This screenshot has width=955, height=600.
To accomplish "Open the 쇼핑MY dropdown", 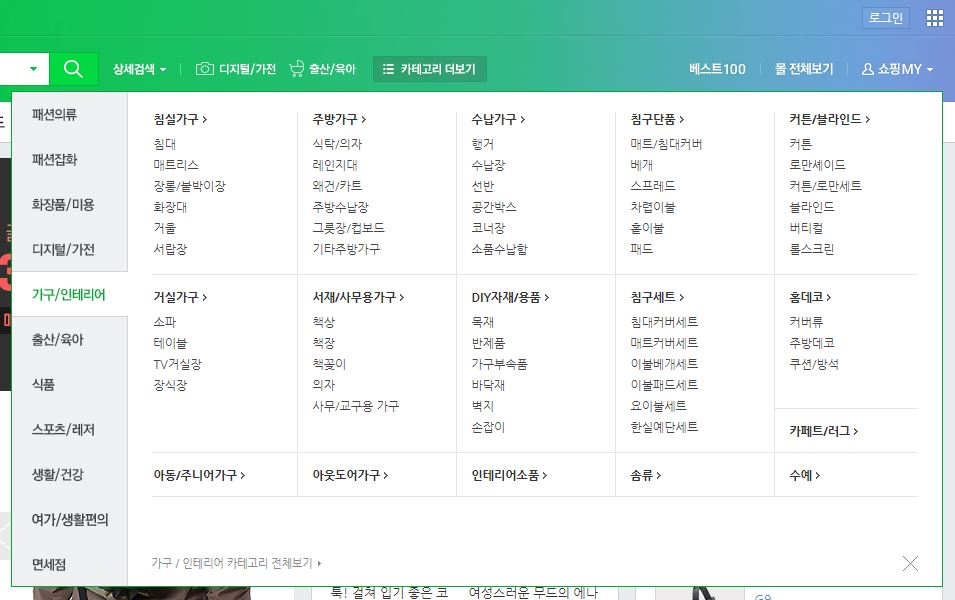I will coord(897,69).
